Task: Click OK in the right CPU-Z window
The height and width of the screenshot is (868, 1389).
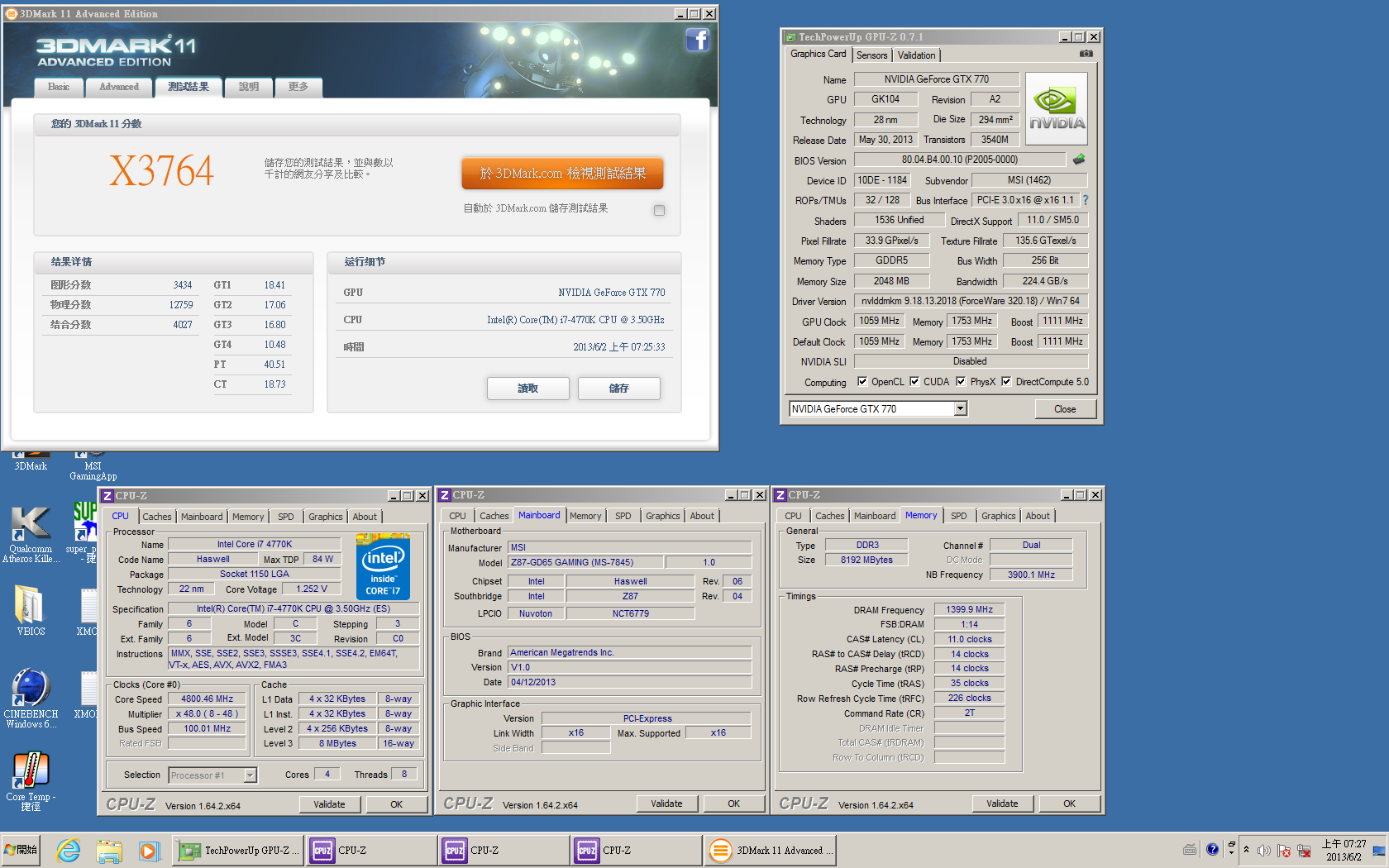Action: pos(1069,804)
